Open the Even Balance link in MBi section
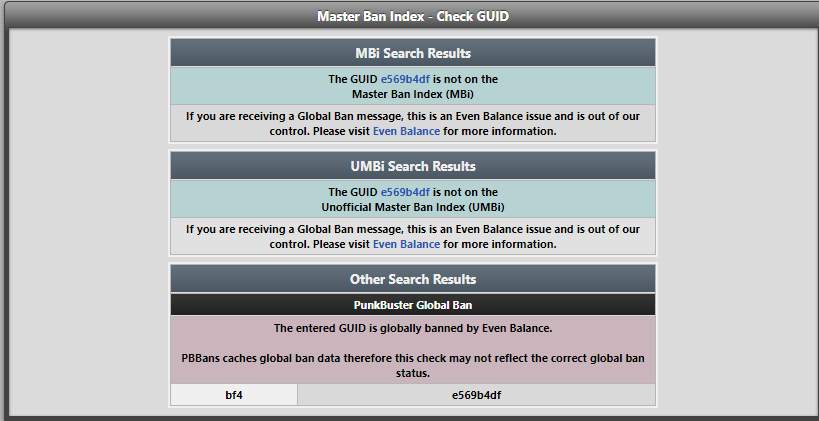The width and height of the screenshot is (819, 421). click(406, 131)
